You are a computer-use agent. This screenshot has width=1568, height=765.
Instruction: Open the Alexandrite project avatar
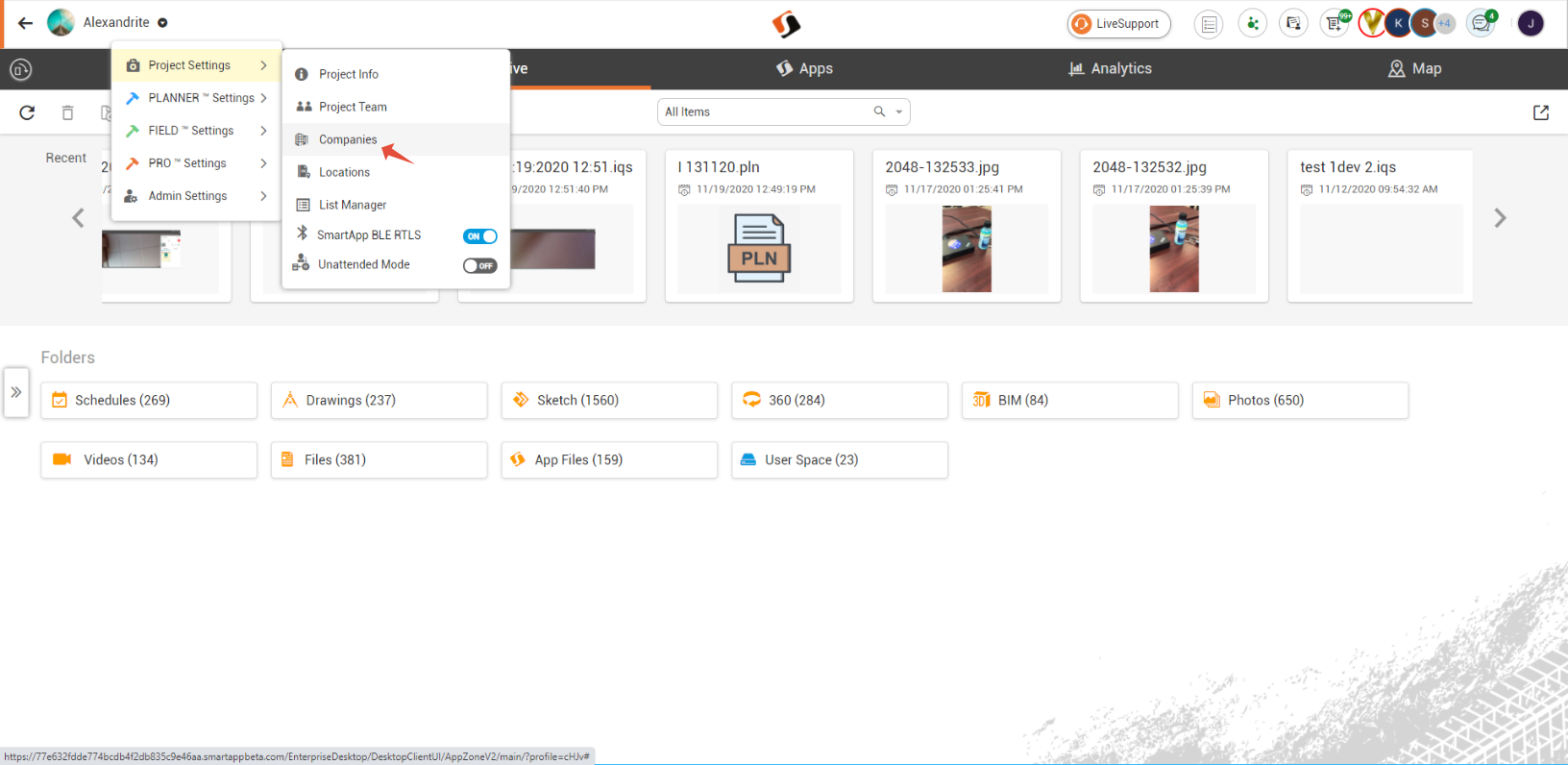(x=61, y=22)
